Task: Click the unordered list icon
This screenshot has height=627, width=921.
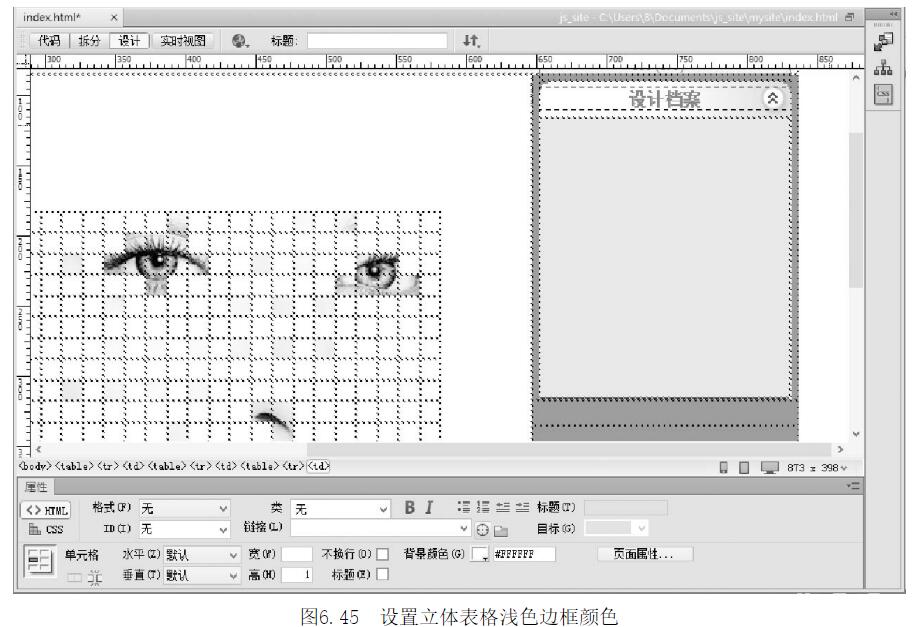Action: click(x=464, y=508)
